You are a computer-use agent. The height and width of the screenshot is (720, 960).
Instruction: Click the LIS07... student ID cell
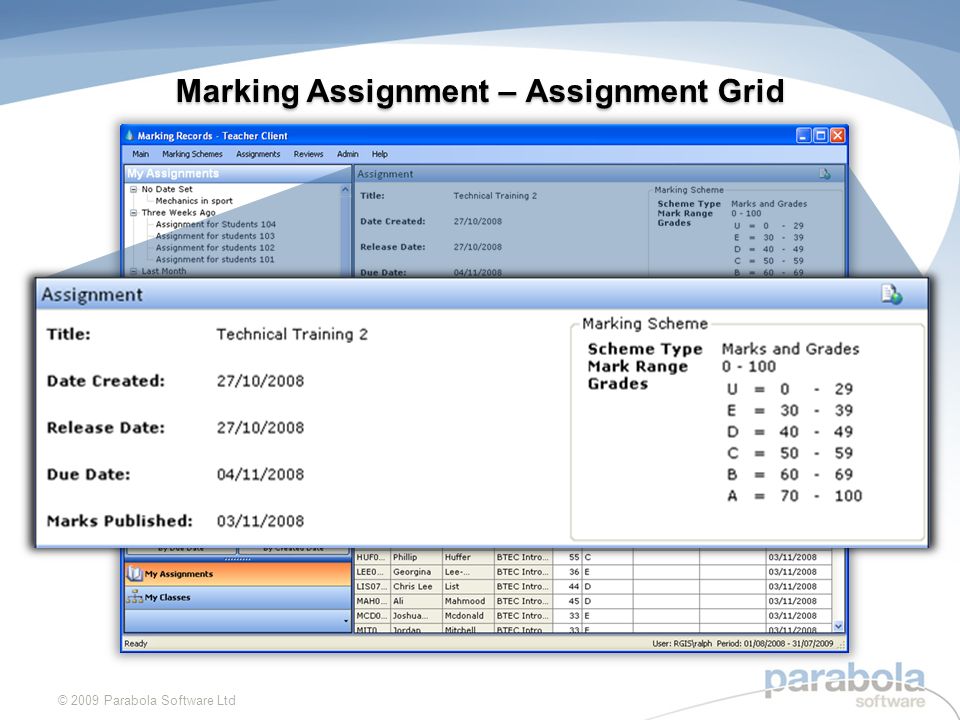(x=372, y=587)
